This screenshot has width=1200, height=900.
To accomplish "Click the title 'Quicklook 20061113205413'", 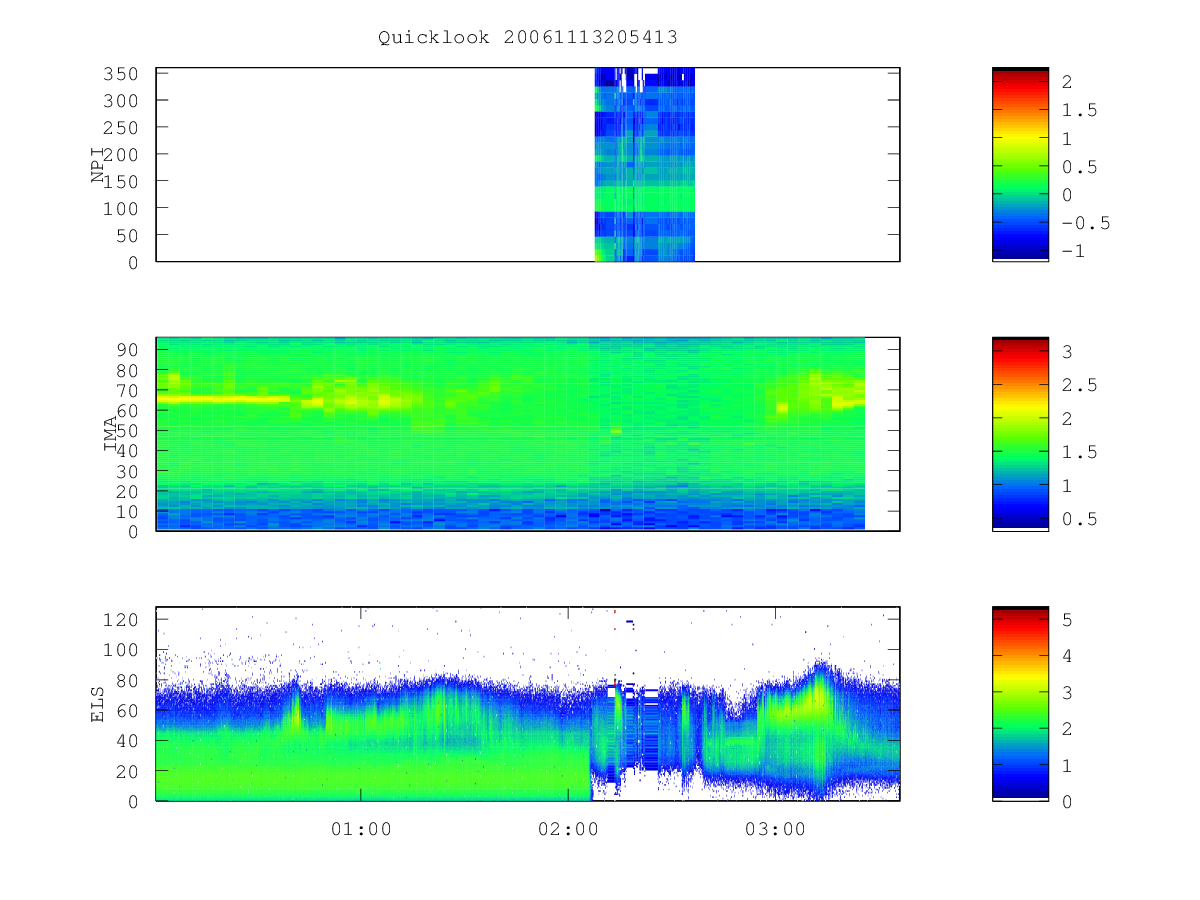I will click(528, 38).
